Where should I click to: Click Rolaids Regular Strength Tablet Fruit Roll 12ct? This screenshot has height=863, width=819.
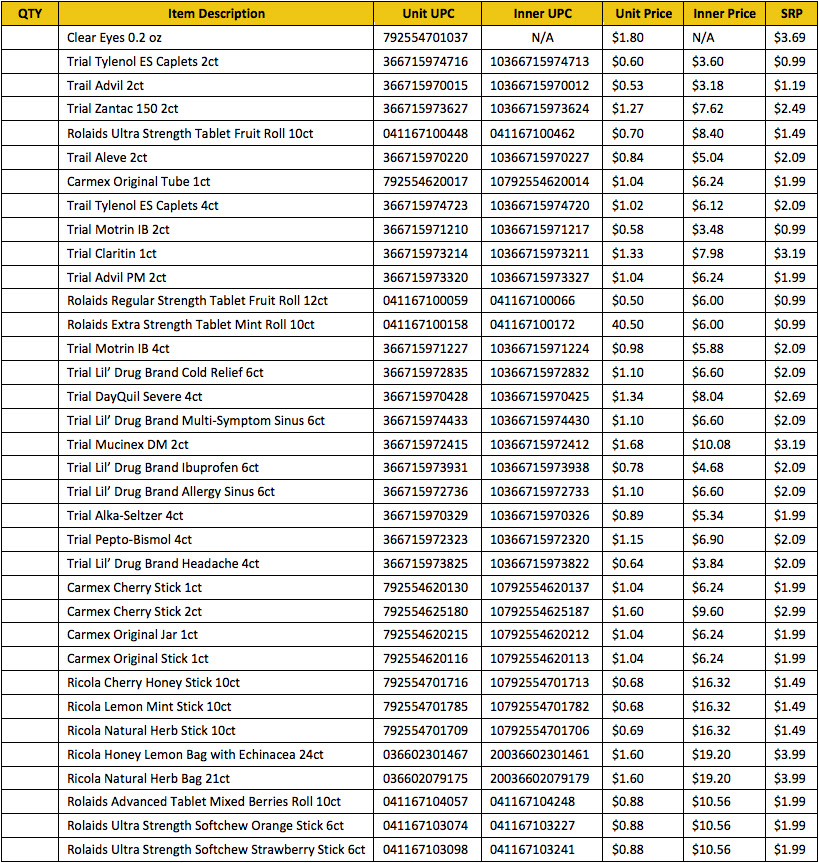(197, 301)
